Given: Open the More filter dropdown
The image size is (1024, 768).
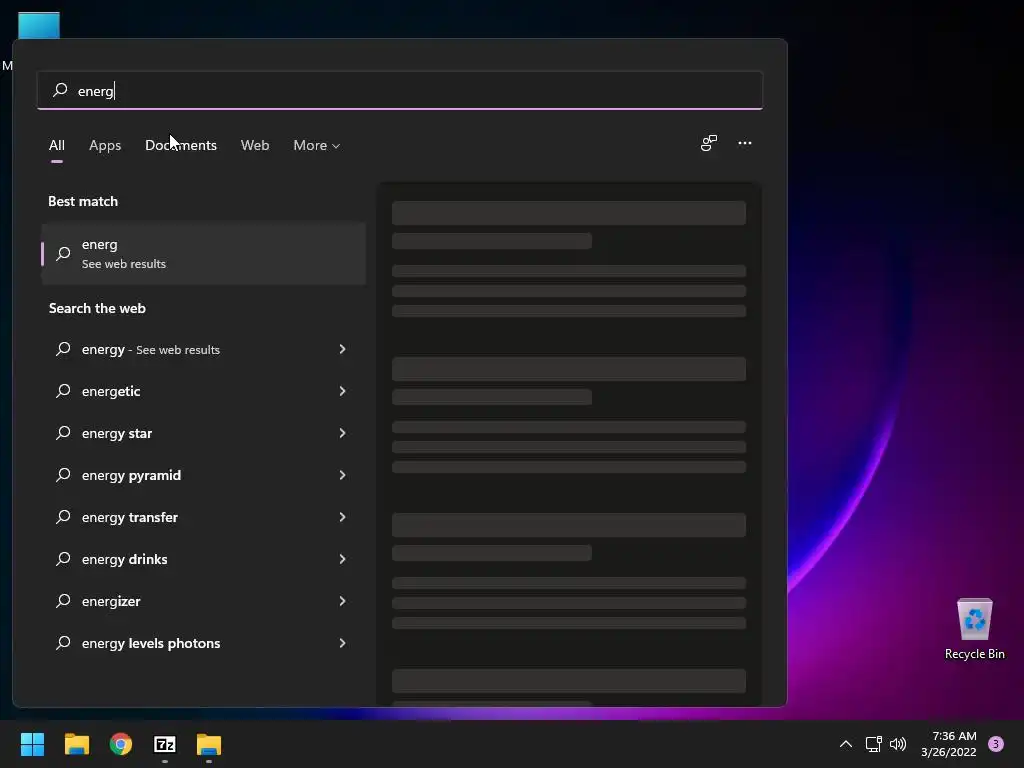Looking at the screenshot, I should pyautogui.click(x=317, y=145).
